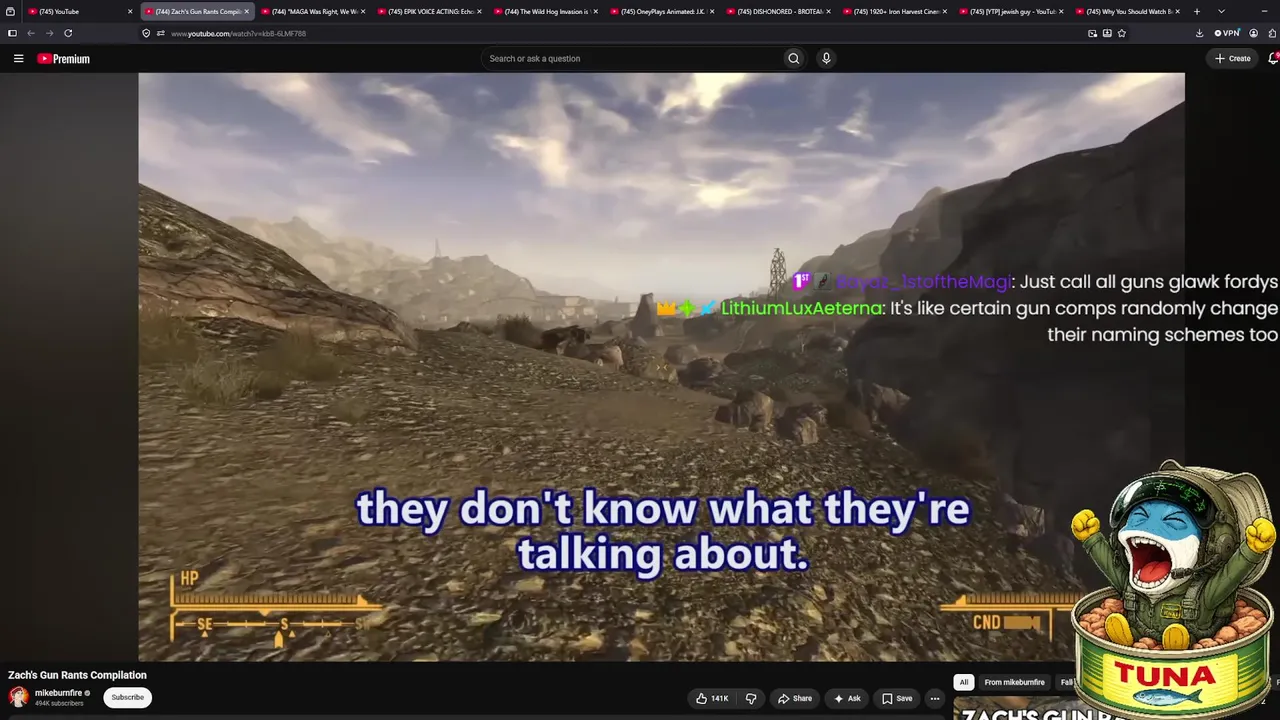This screenshot has height=720, width=1280.
Task: Close the "(745) YouTube" tab
Action: click(x=130, y=12)
